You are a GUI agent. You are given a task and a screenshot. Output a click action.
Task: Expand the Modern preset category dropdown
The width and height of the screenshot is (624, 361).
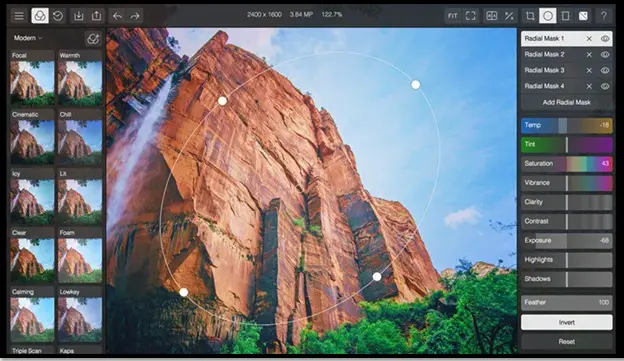(28, 38)
